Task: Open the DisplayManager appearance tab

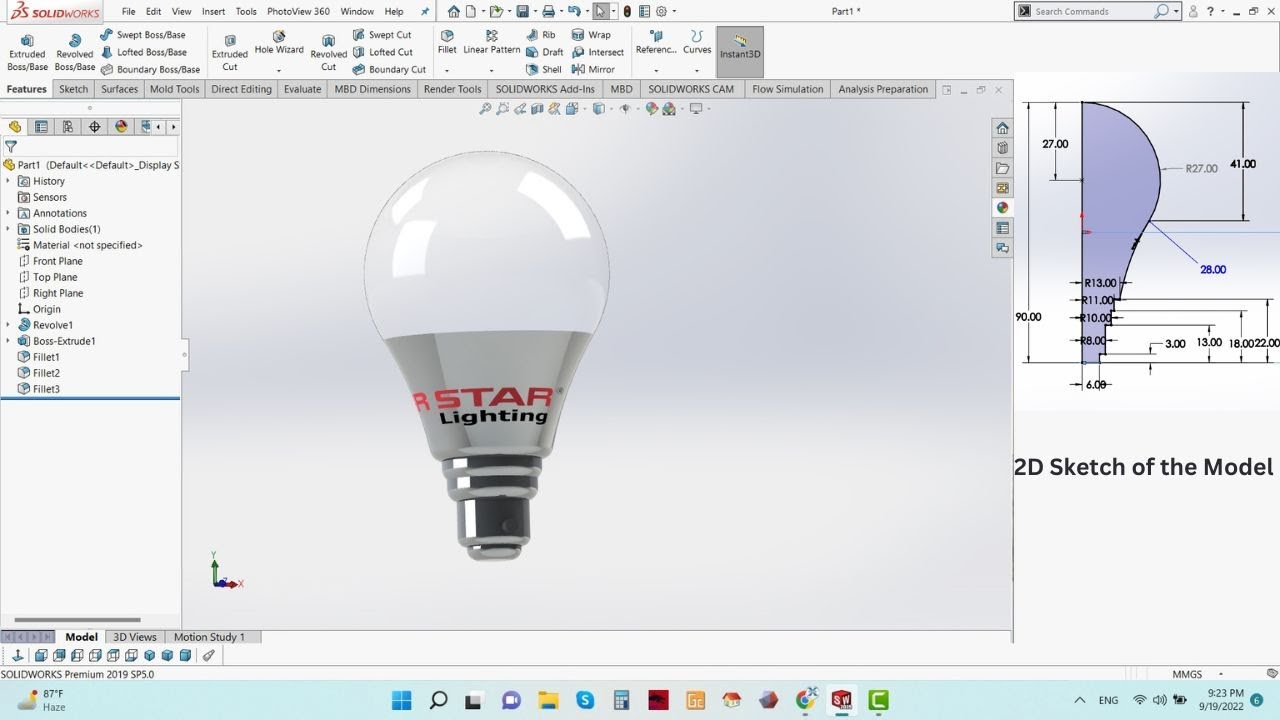Action: click(x=121, y=127)
